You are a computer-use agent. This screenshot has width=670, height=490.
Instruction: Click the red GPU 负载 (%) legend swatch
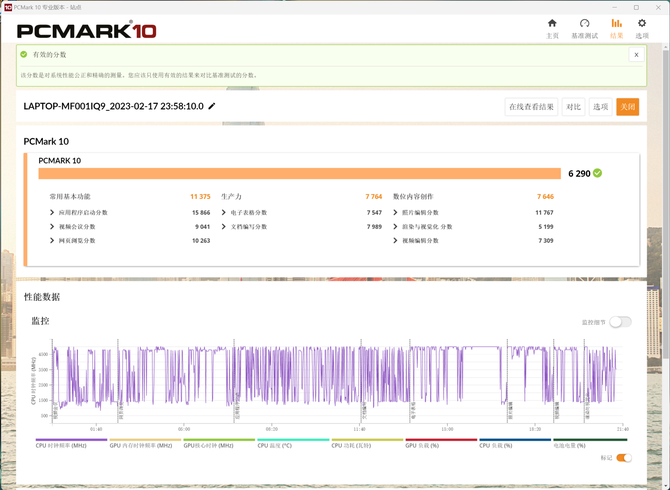point(441,439)
